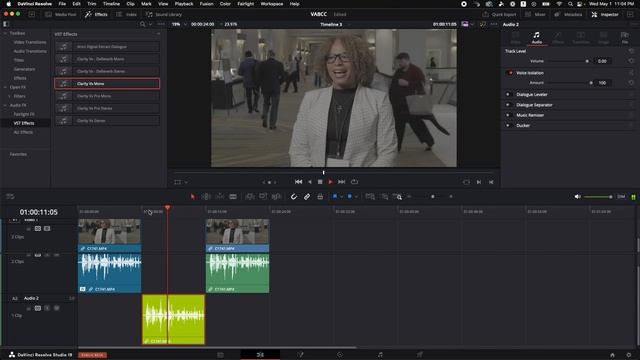Switch to the Video tab in Inspector
The height and width of the screenshot is (360, 640).
pos(515,38)
